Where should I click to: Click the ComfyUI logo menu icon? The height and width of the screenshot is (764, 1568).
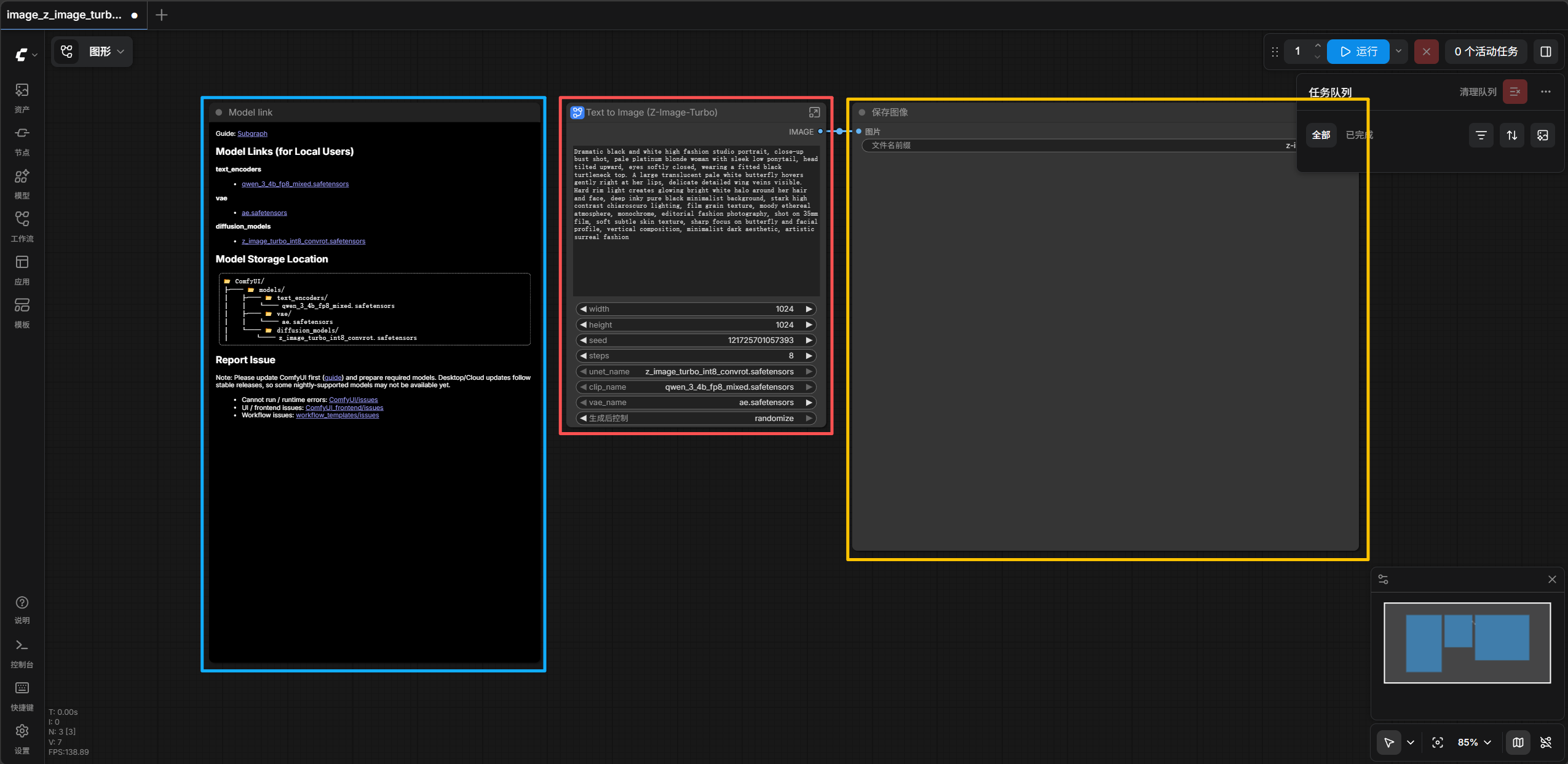[26, 54]
